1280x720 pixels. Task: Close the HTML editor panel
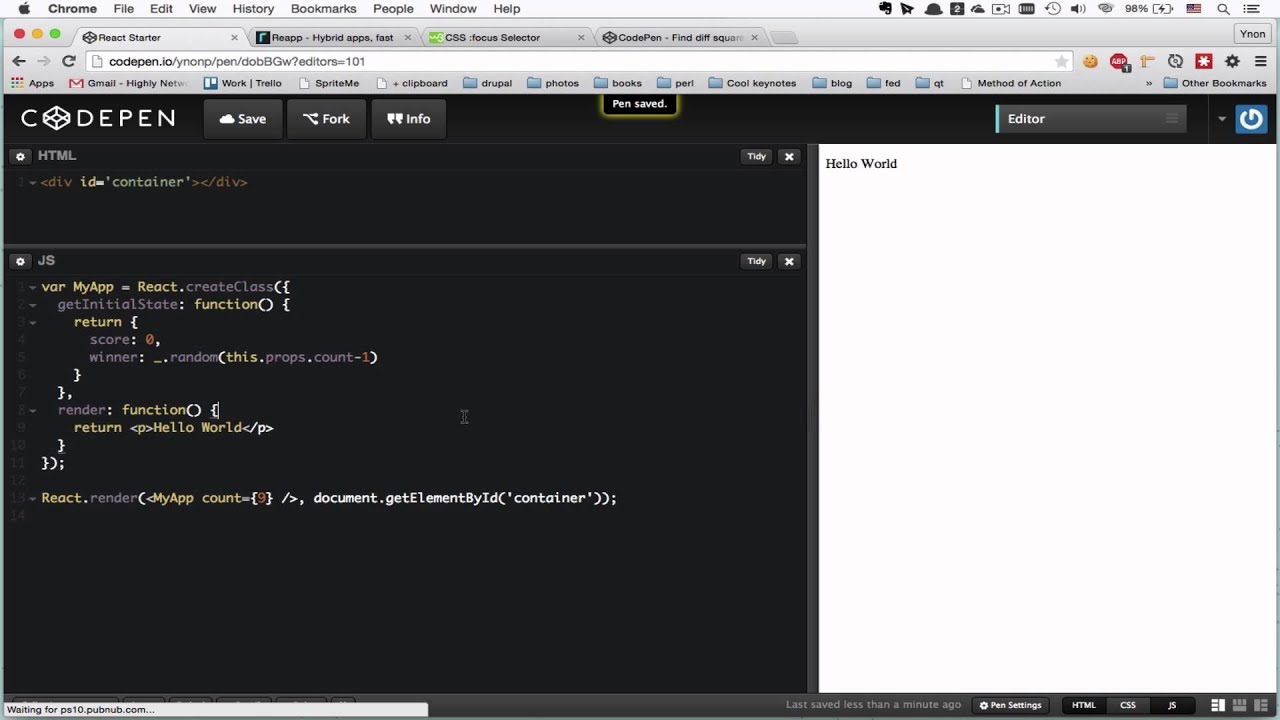pos(789,156)
